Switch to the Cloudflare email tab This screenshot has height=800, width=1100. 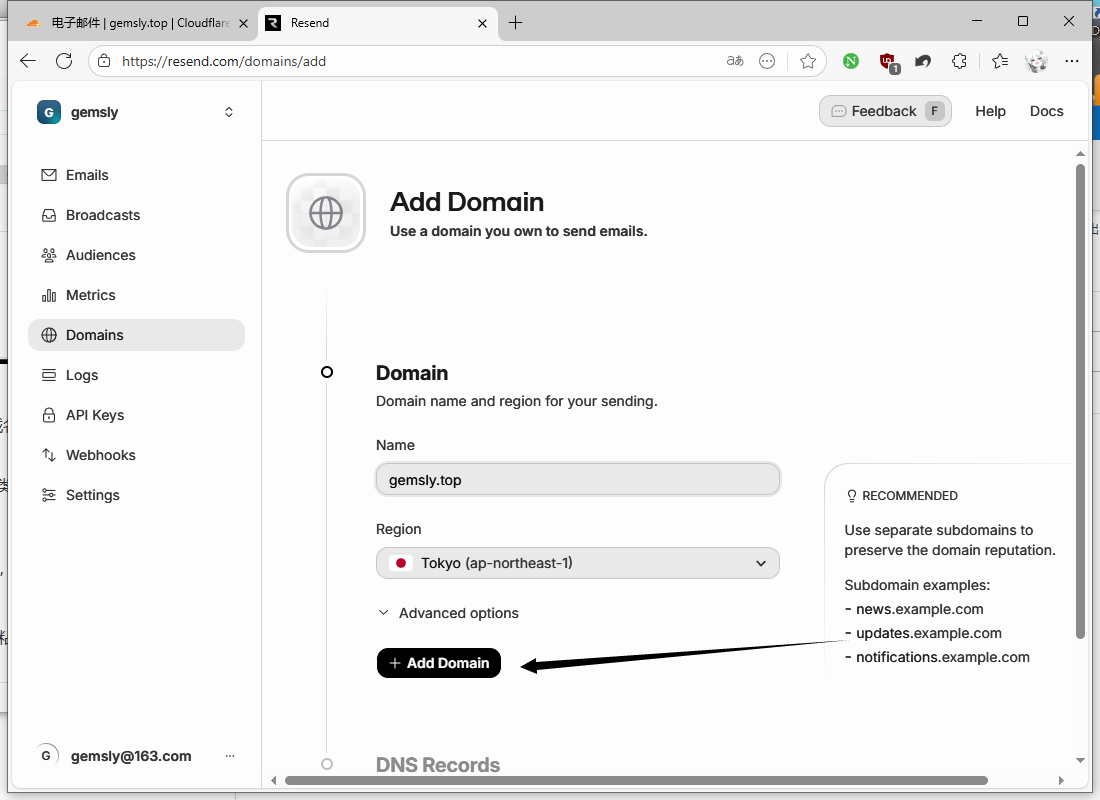[x=135, y=23]
